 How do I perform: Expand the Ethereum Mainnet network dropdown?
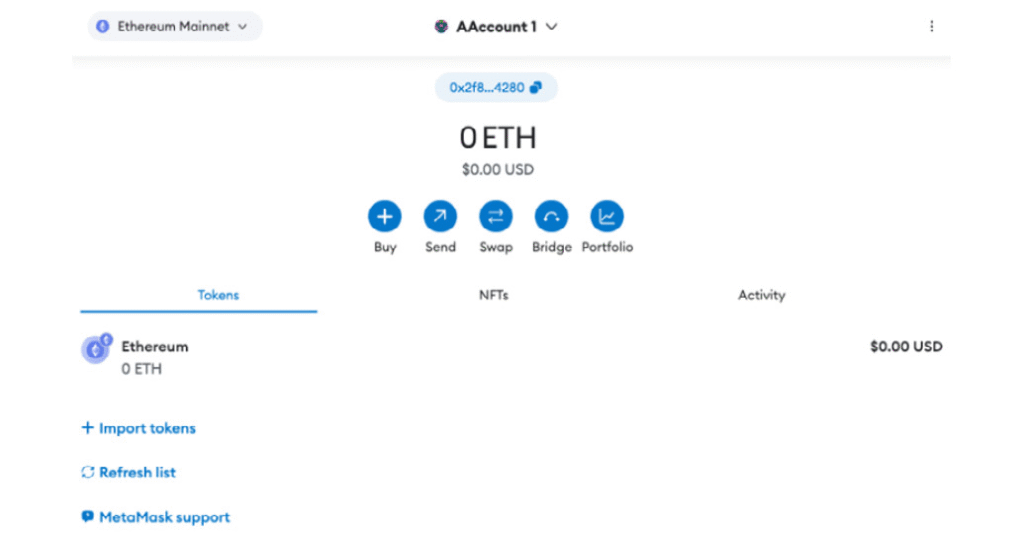point(242,27)
